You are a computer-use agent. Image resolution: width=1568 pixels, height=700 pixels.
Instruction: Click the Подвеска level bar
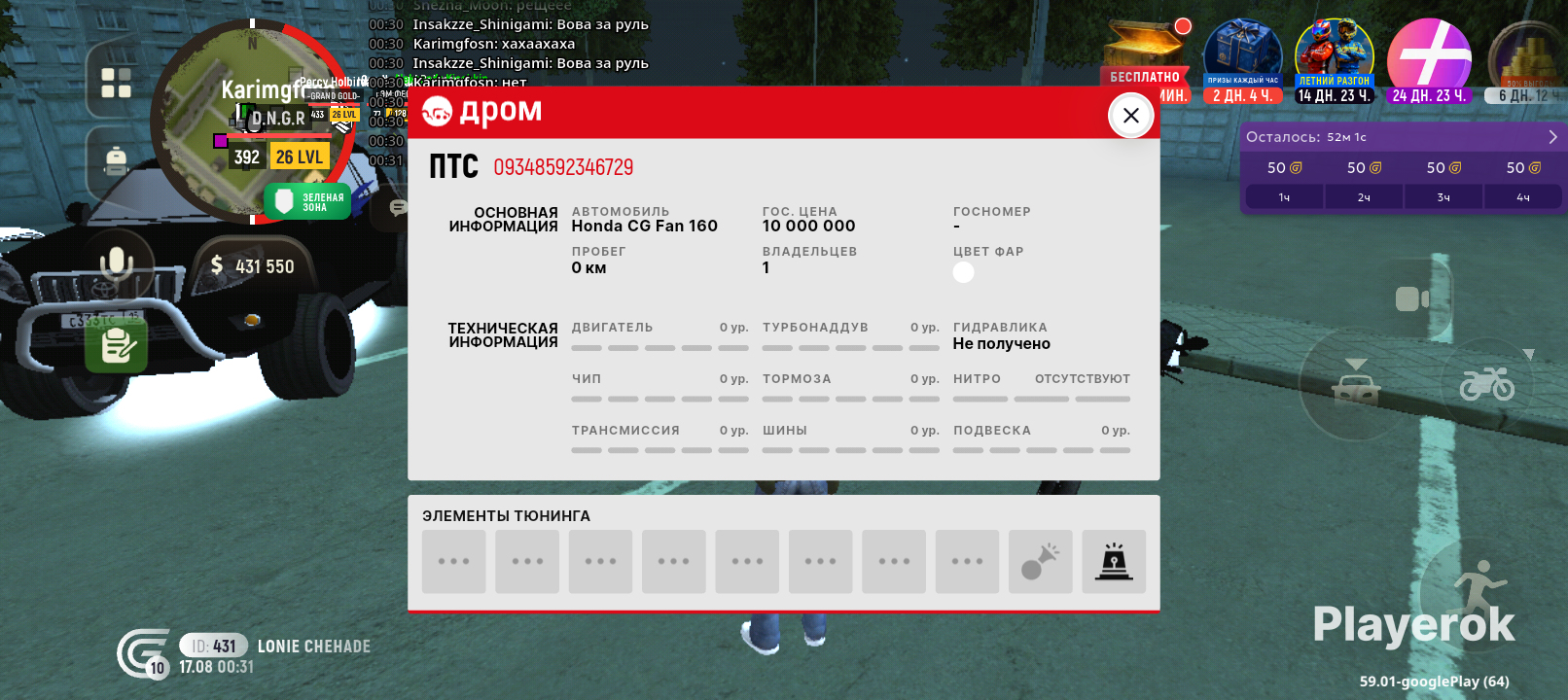pos(1042,450)
